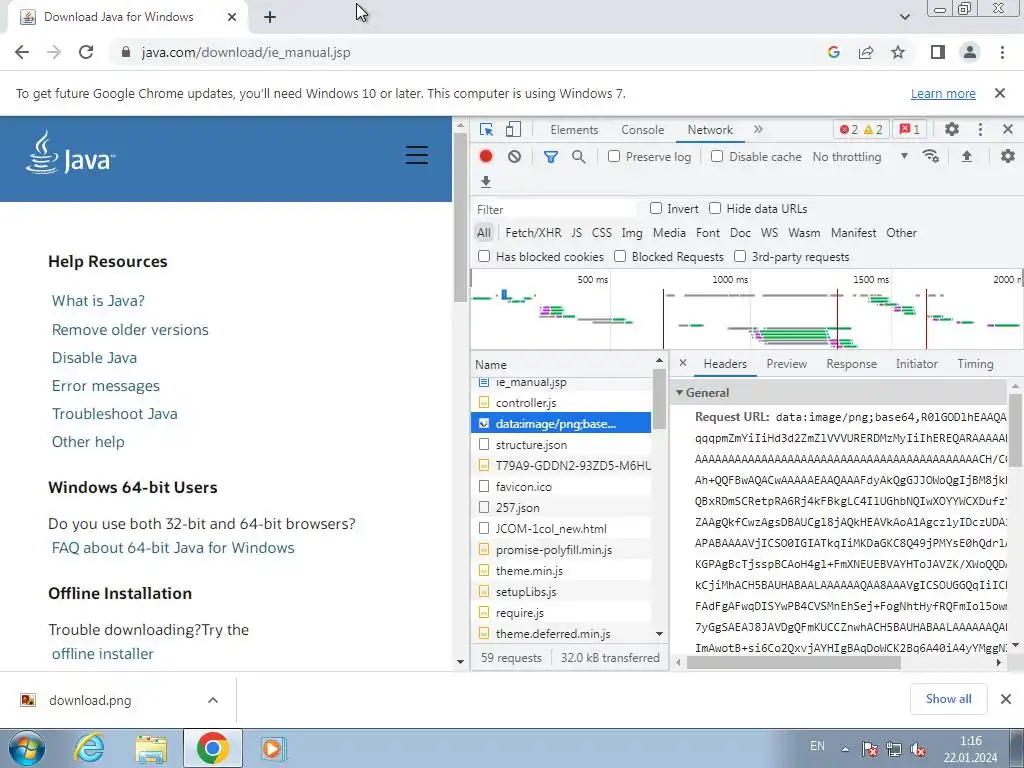1024x768 pixels.
Task: Open Remove older versions link
Action: [x=130, y=329]
